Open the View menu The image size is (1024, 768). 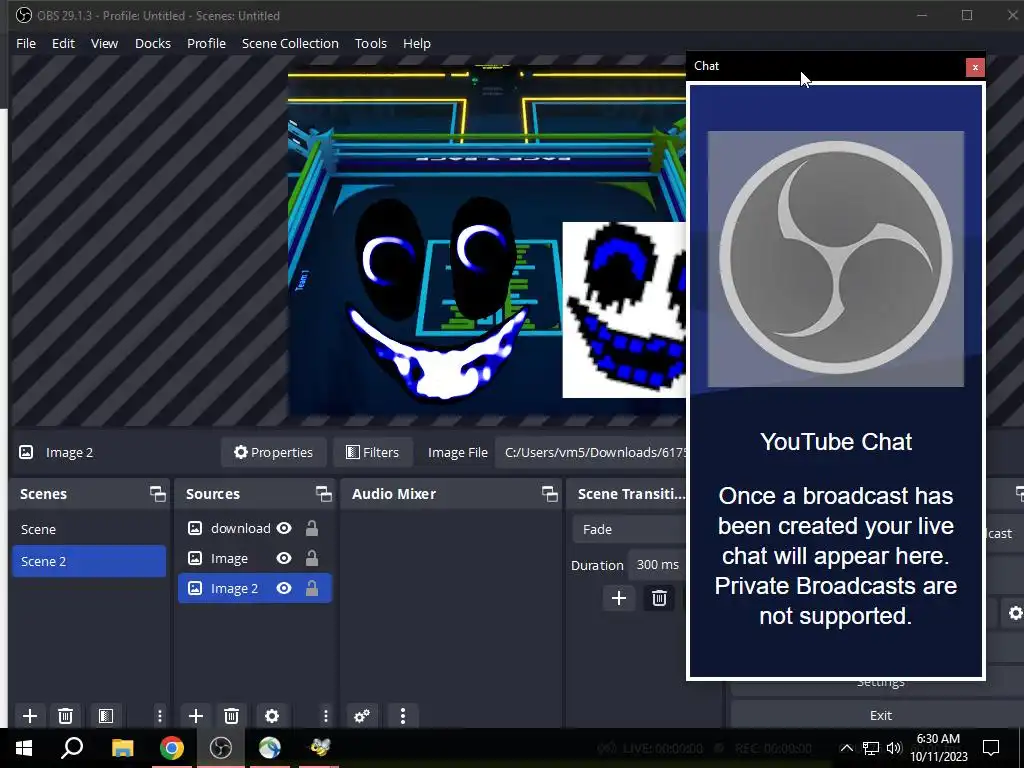coord(104,43)
